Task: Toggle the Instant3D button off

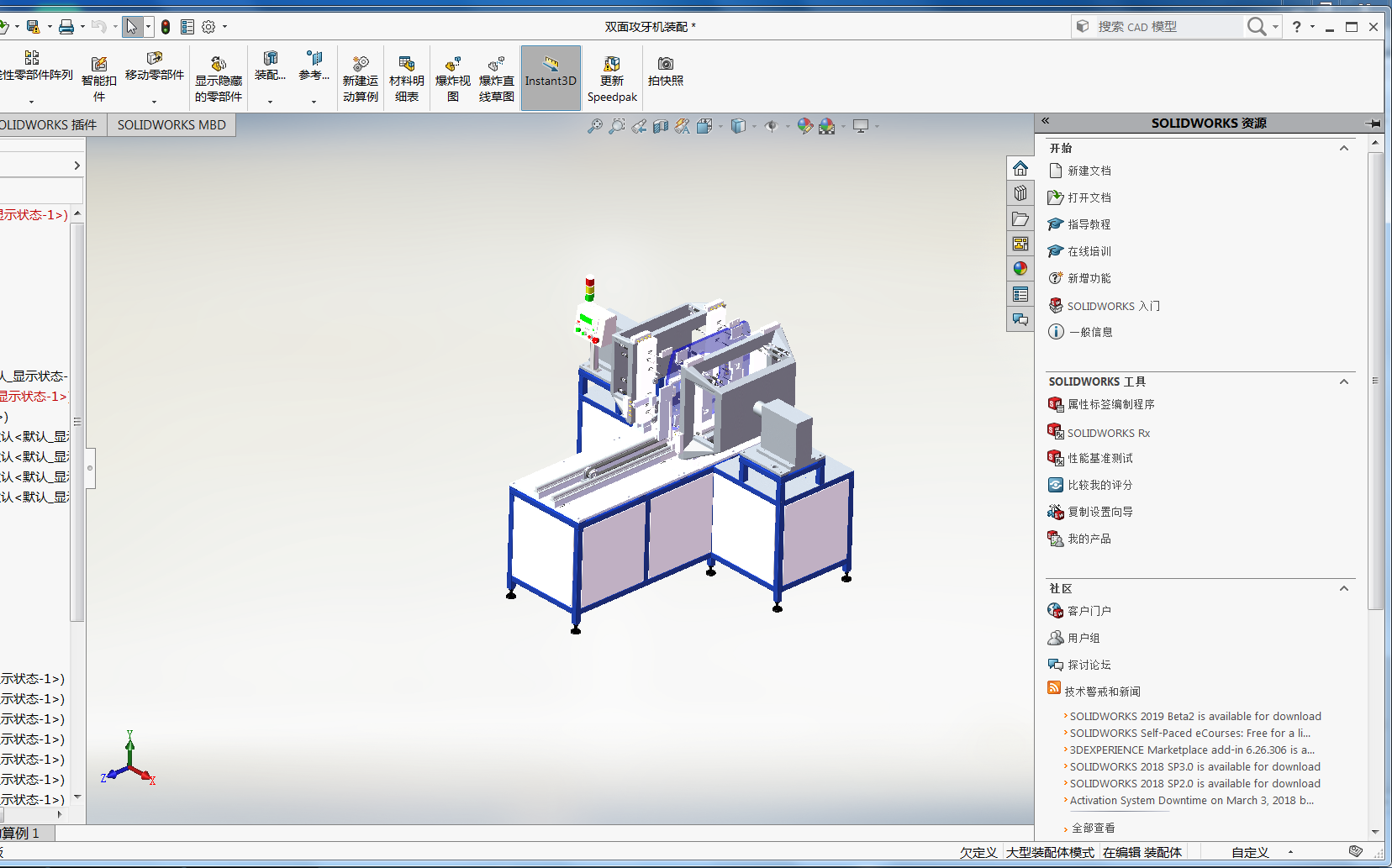Action: point(551,78)
